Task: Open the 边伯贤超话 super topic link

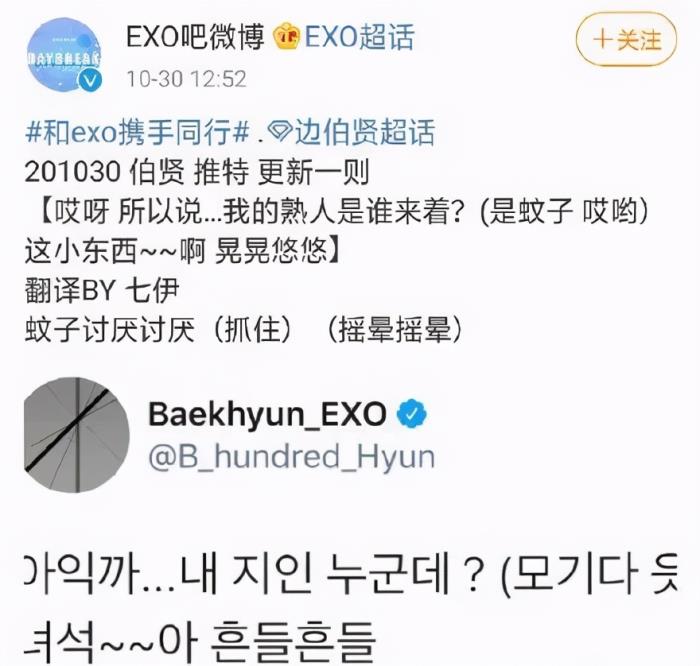Action: 364,132
